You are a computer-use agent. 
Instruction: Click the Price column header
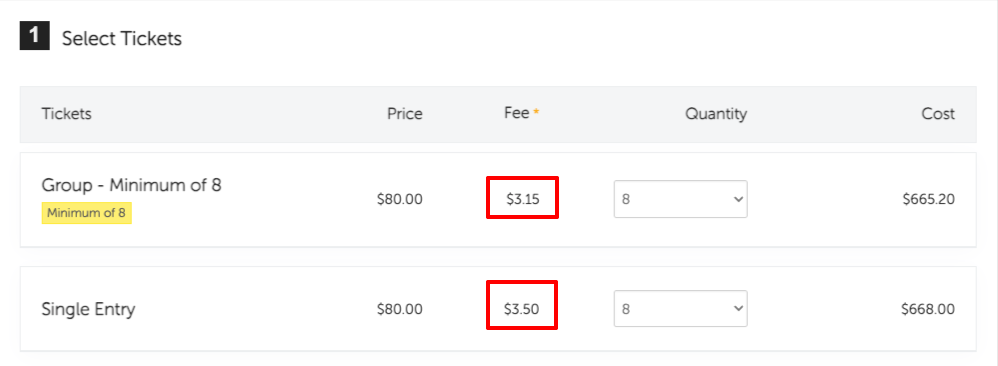(x=405, y=114)
